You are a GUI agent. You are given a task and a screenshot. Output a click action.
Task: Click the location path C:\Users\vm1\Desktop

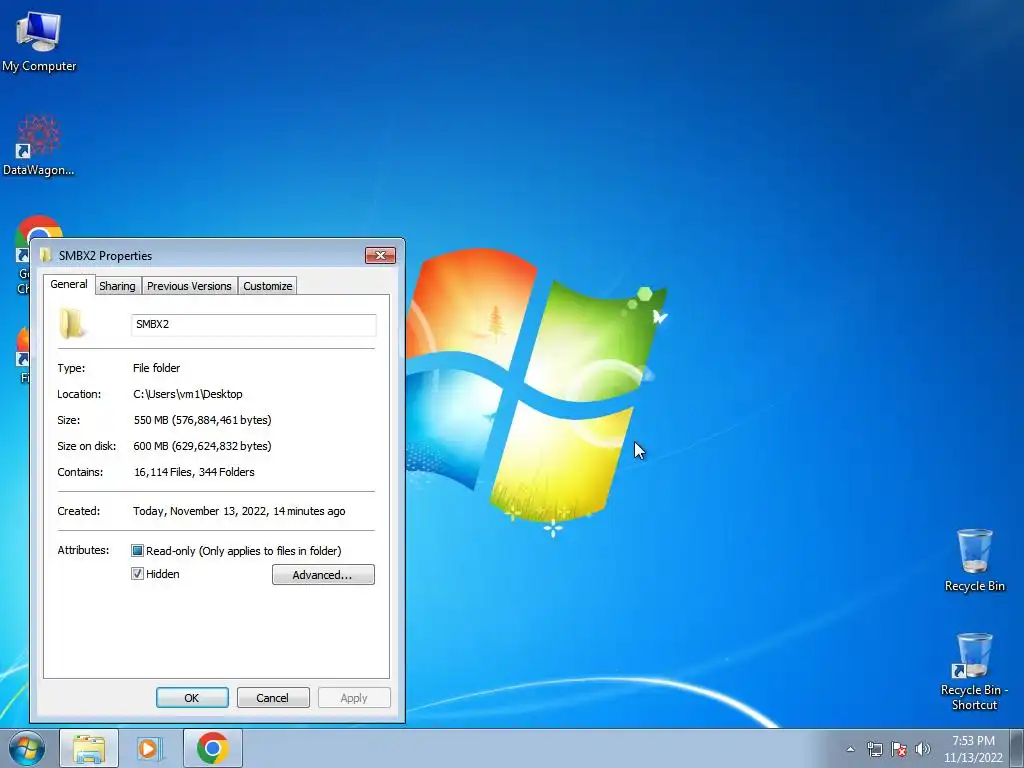tap(188, 394)
